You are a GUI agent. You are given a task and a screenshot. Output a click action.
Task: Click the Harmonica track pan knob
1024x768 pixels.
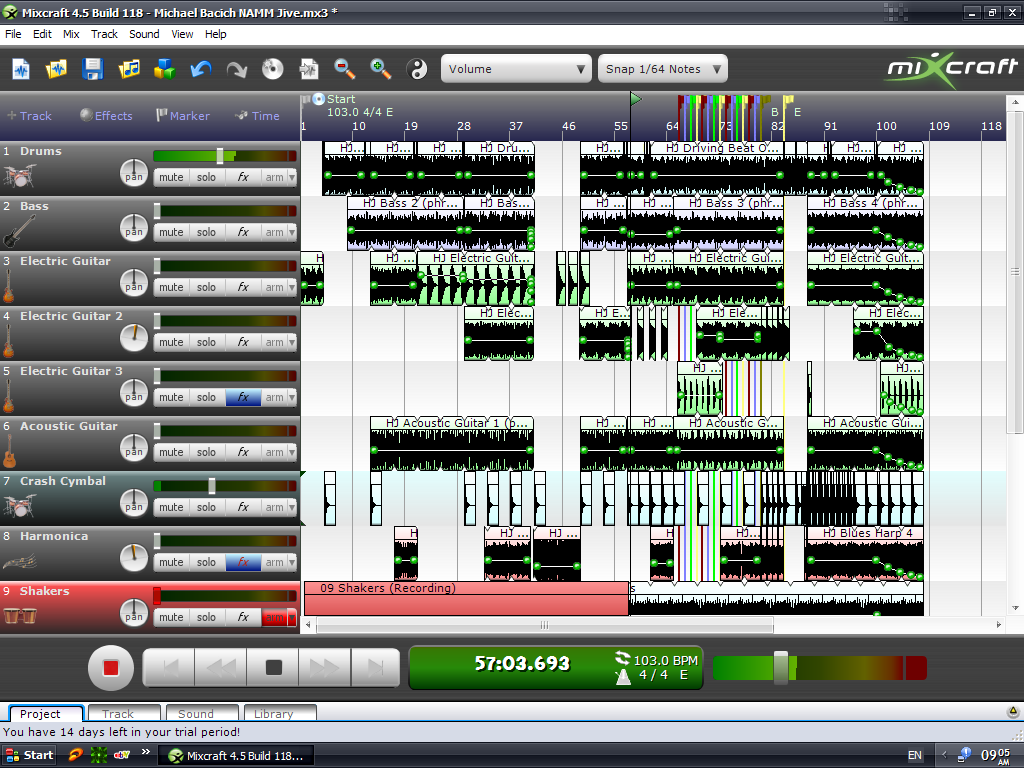coord(134,558)
